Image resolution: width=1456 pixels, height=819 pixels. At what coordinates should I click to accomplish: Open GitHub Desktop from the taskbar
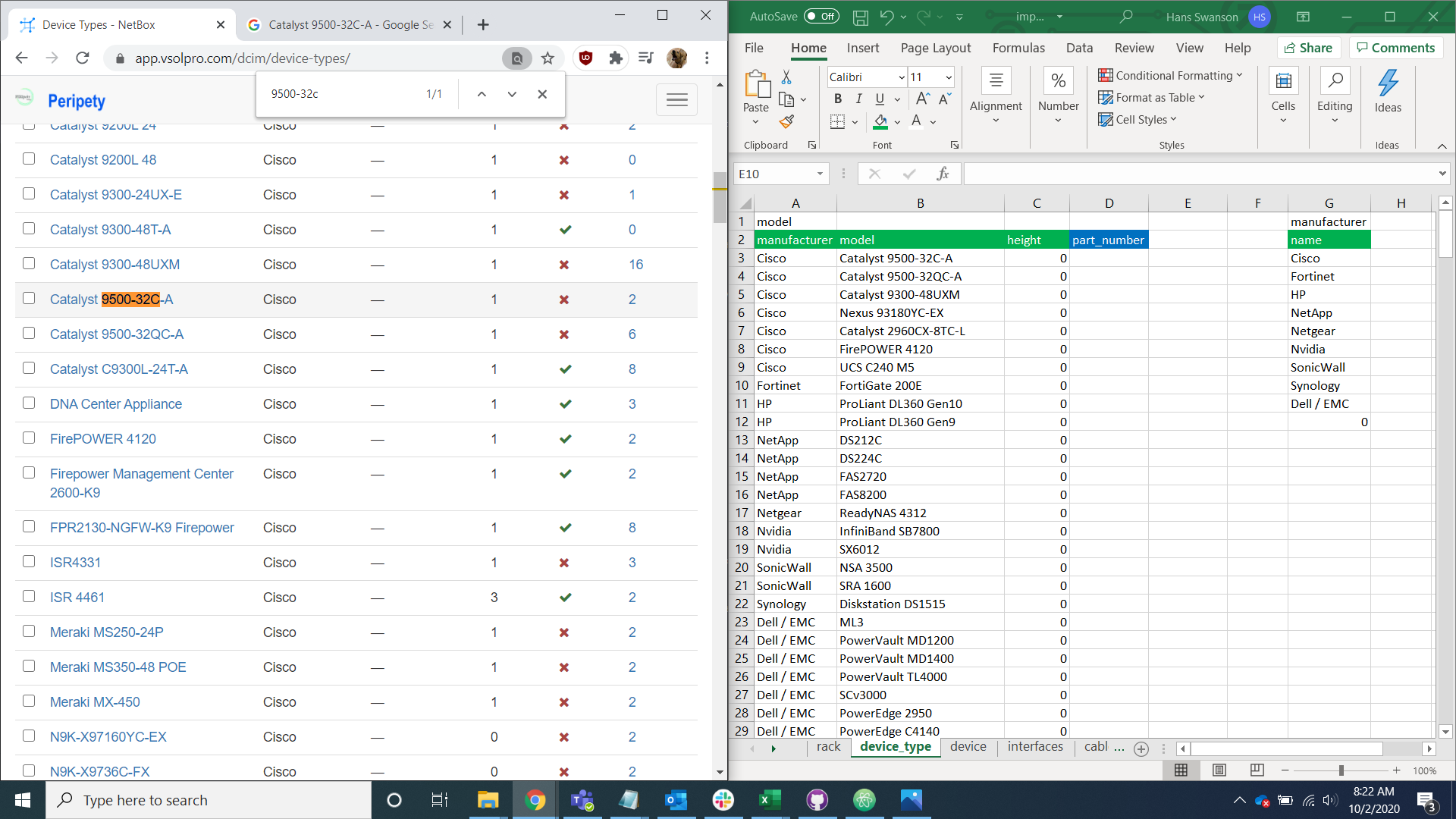click(817, 800)
